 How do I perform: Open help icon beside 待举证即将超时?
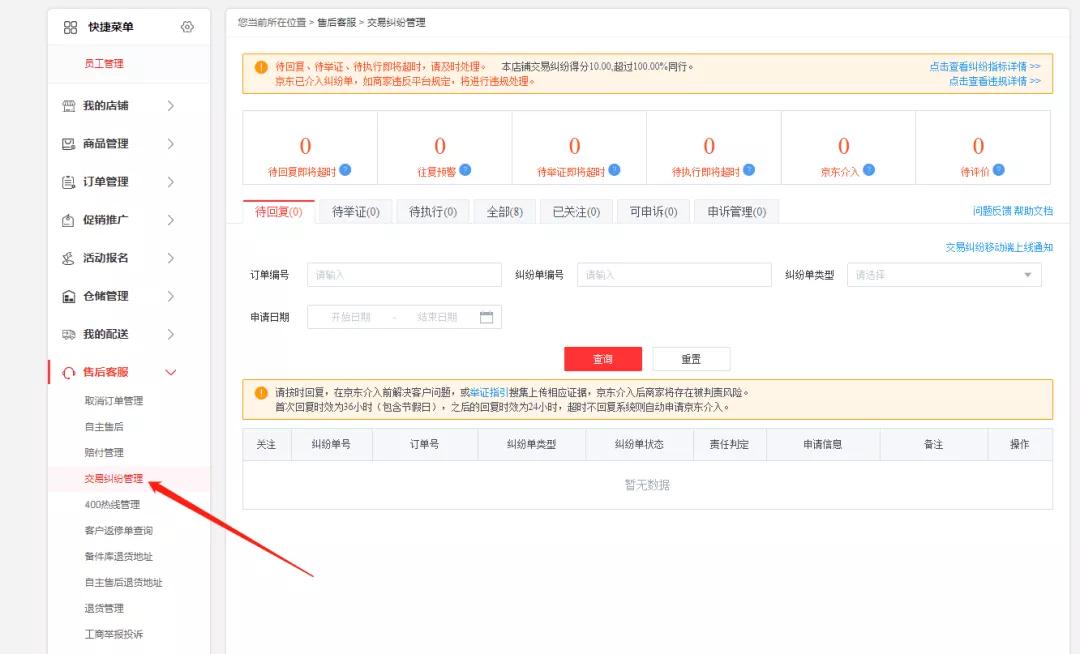coord(614,169)
